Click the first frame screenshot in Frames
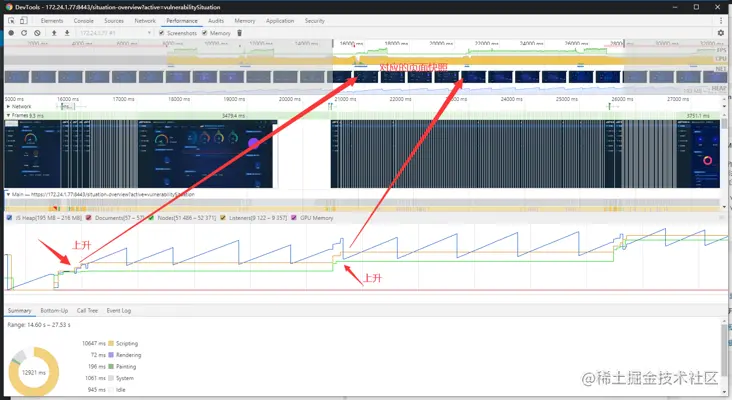 (x=33, y=154)
